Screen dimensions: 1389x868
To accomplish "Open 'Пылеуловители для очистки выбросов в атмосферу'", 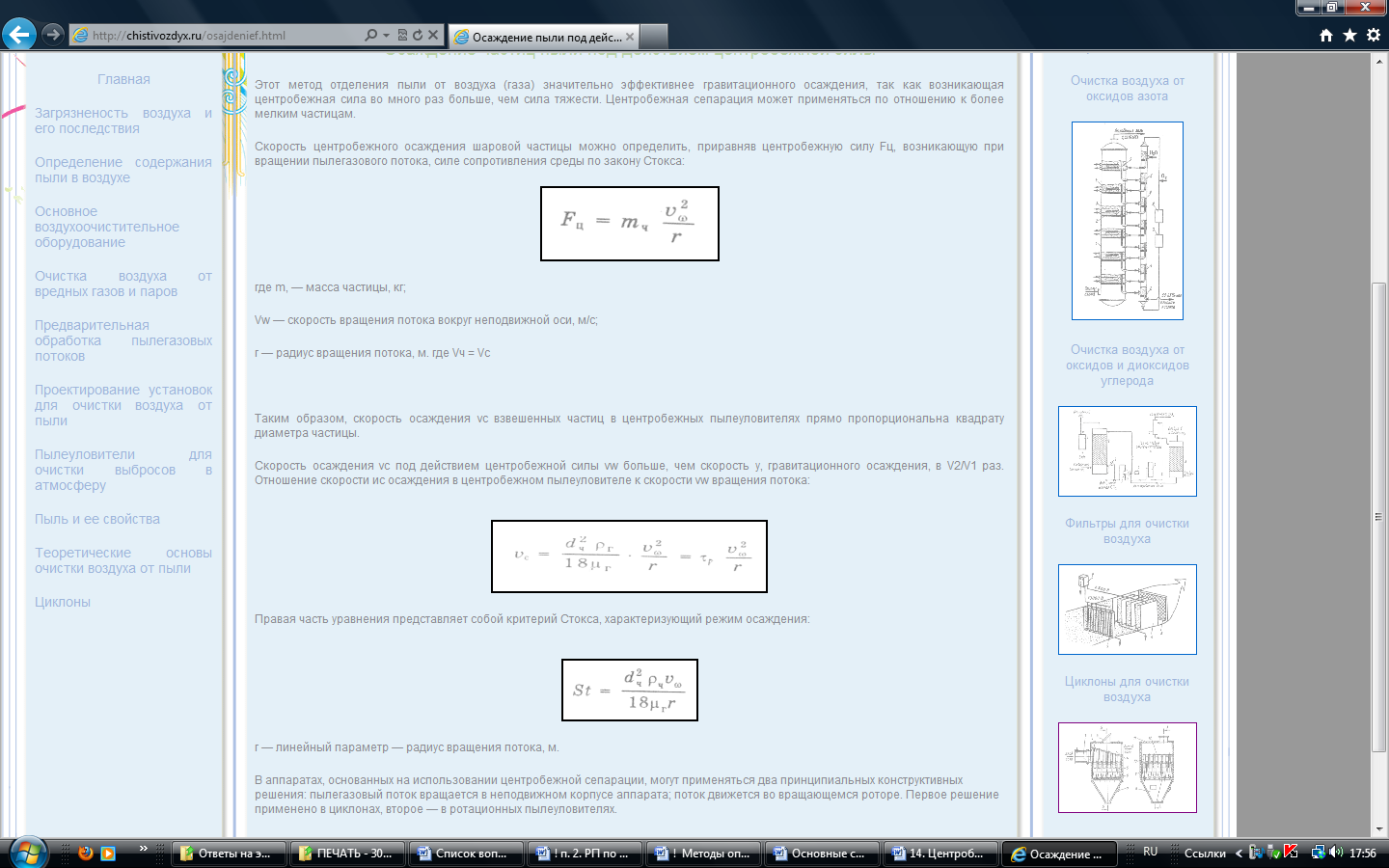I will 123,470.
